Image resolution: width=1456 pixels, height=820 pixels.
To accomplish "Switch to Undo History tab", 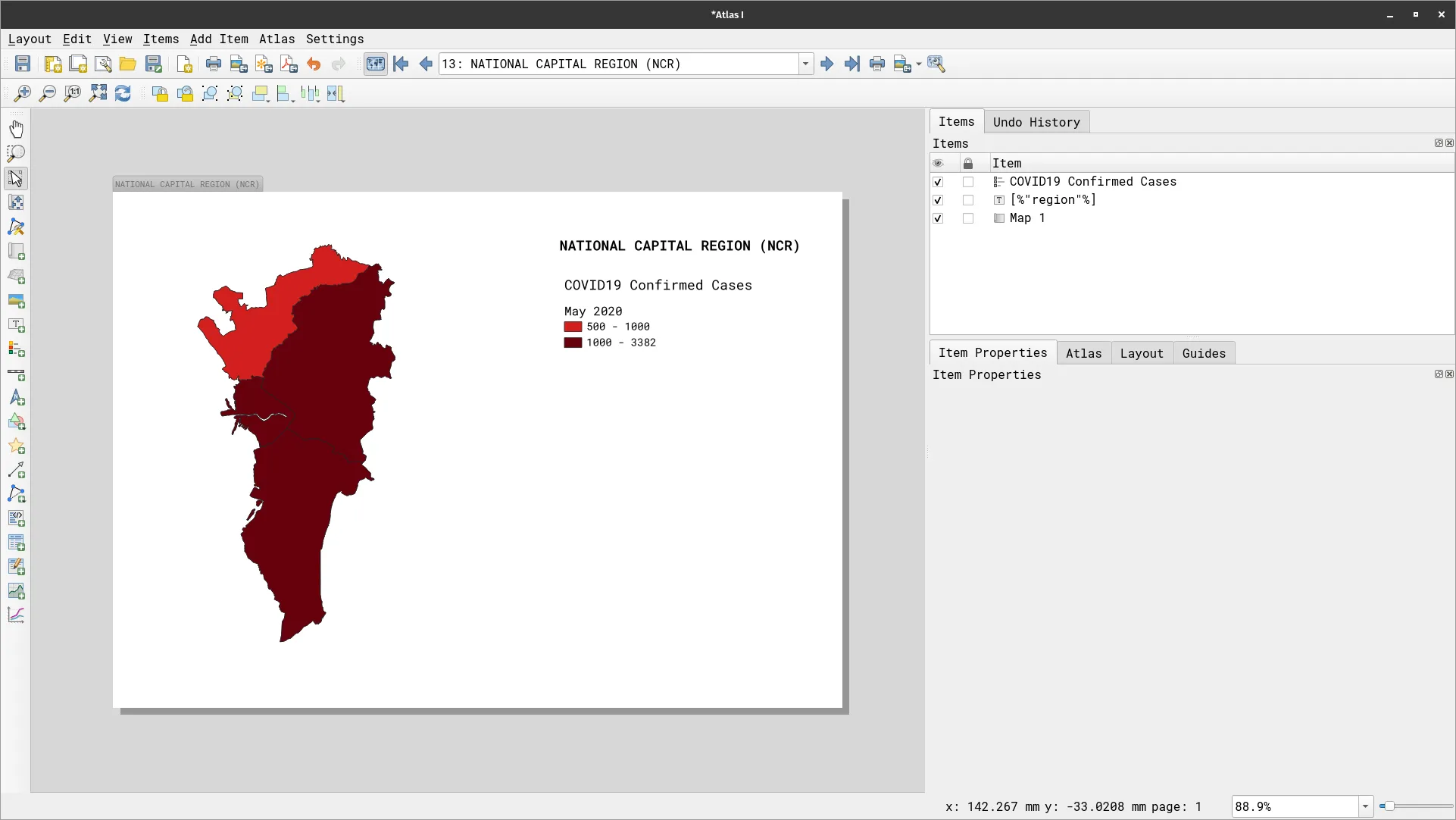I will pyautogui.click(x=1036, y=122).
